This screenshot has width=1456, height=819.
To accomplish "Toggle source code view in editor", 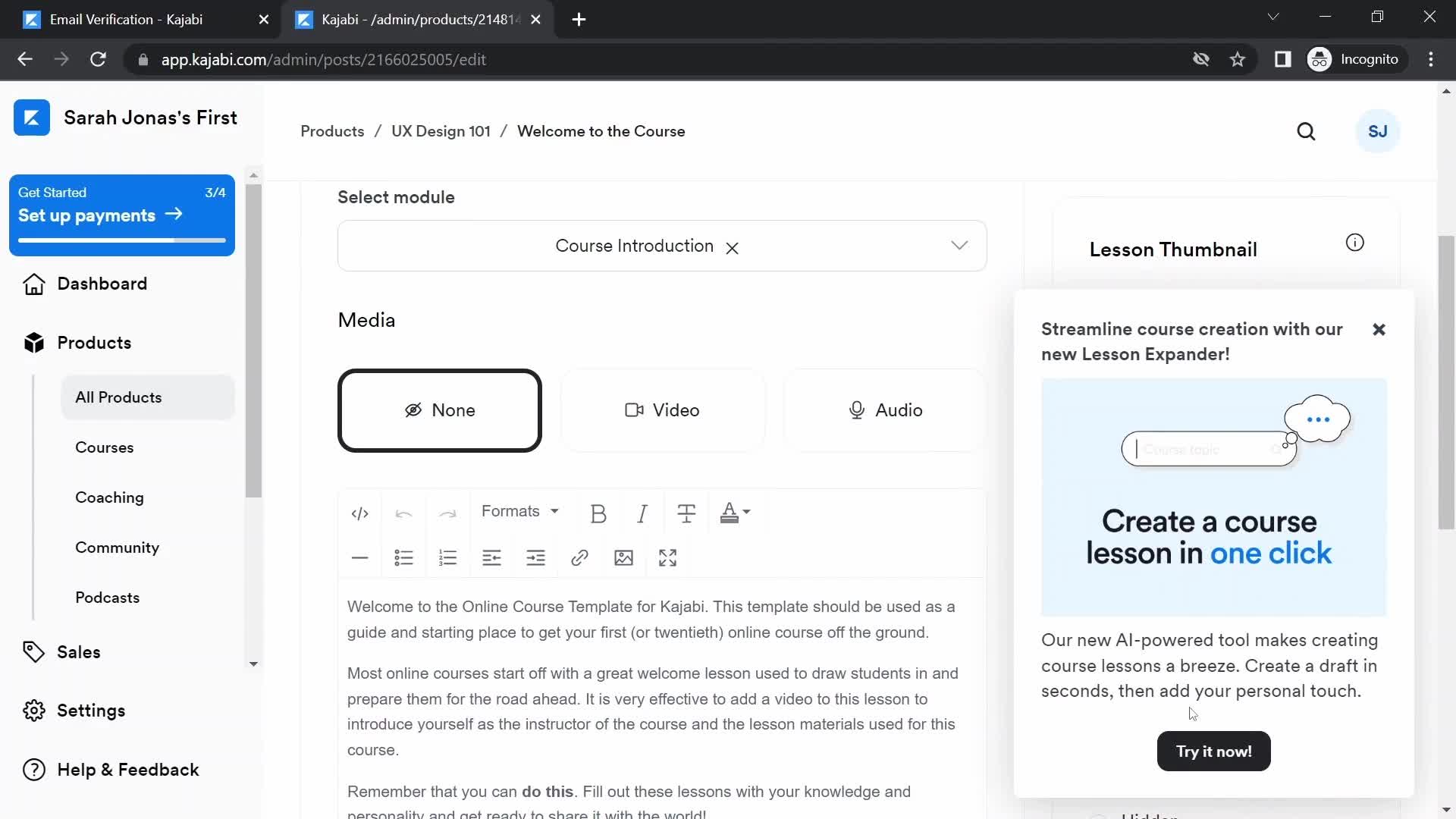I will click(359, 513).
